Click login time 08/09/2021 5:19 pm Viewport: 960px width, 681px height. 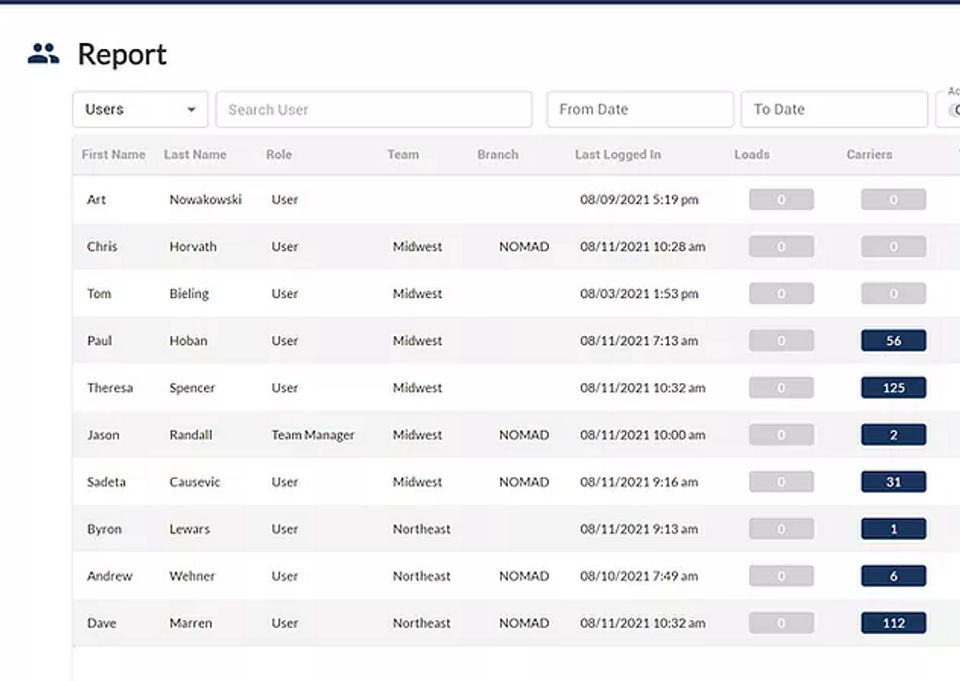point(639,200)
